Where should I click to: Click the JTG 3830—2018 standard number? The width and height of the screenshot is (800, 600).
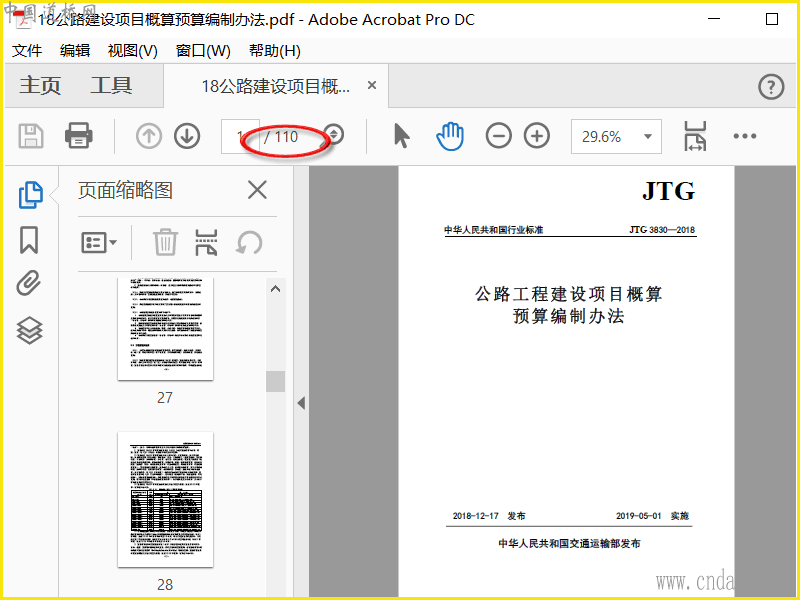(x=662, y=230)
